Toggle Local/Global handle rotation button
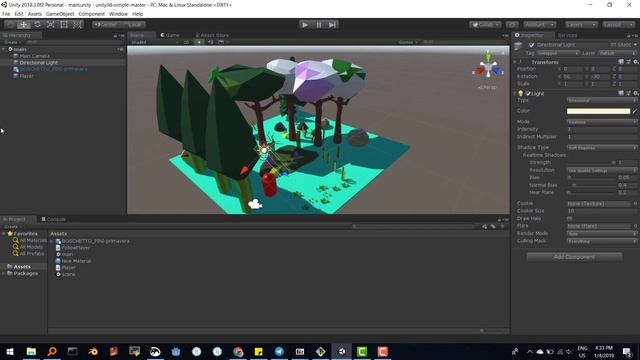 (133, 24)
